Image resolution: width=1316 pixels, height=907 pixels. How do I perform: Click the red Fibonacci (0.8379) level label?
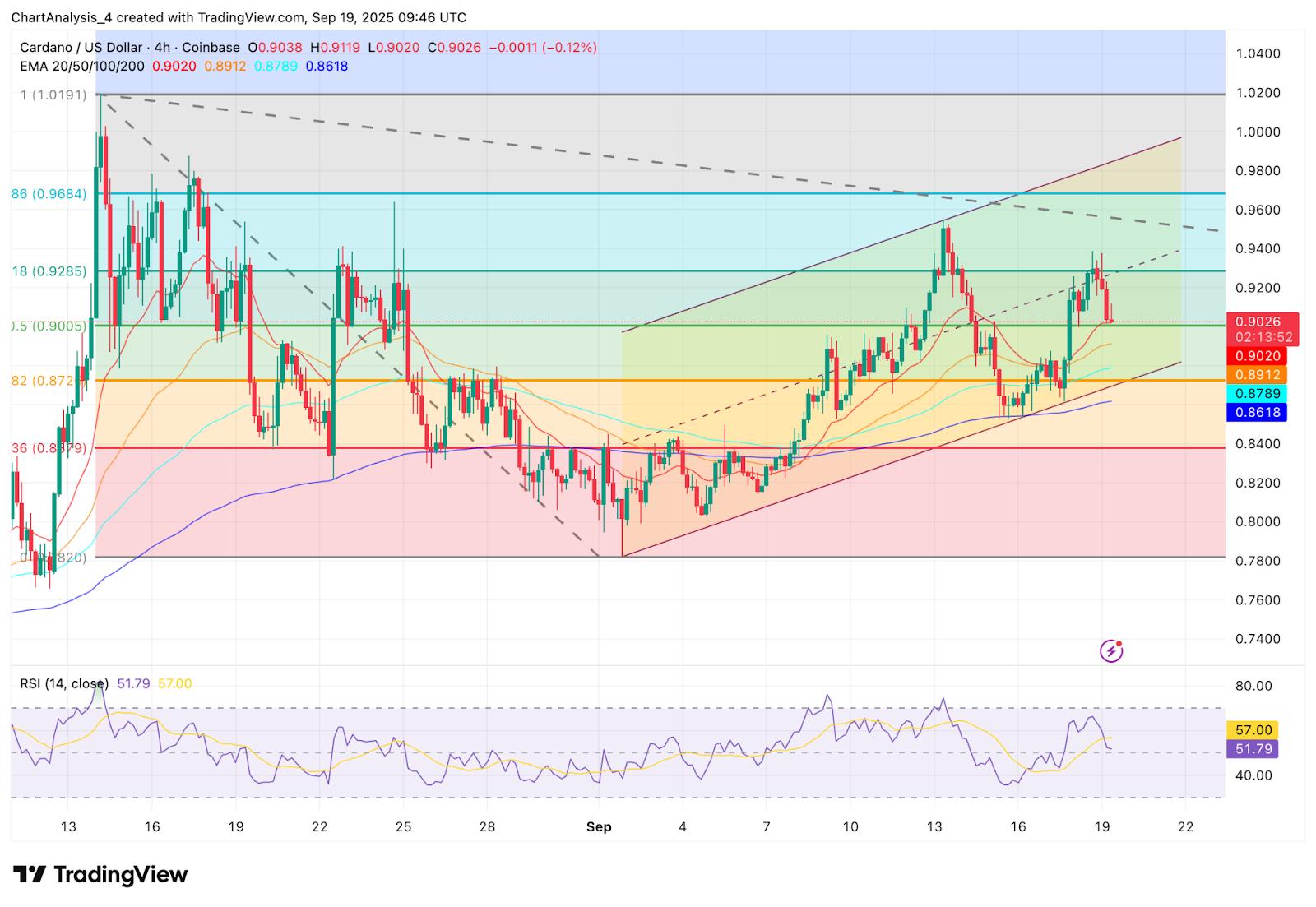click(x=49, y=448)
